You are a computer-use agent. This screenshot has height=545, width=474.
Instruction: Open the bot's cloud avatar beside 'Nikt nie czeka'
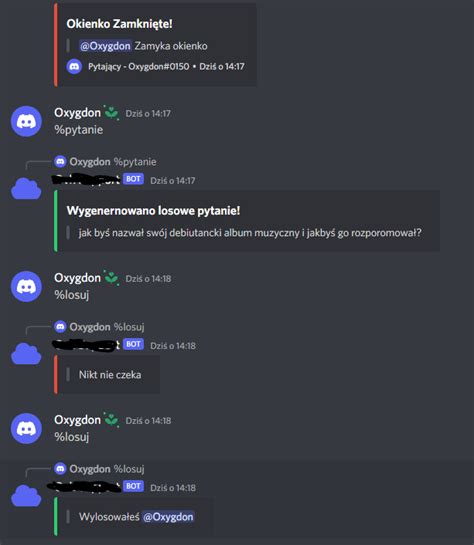click(x=26, y=354)
